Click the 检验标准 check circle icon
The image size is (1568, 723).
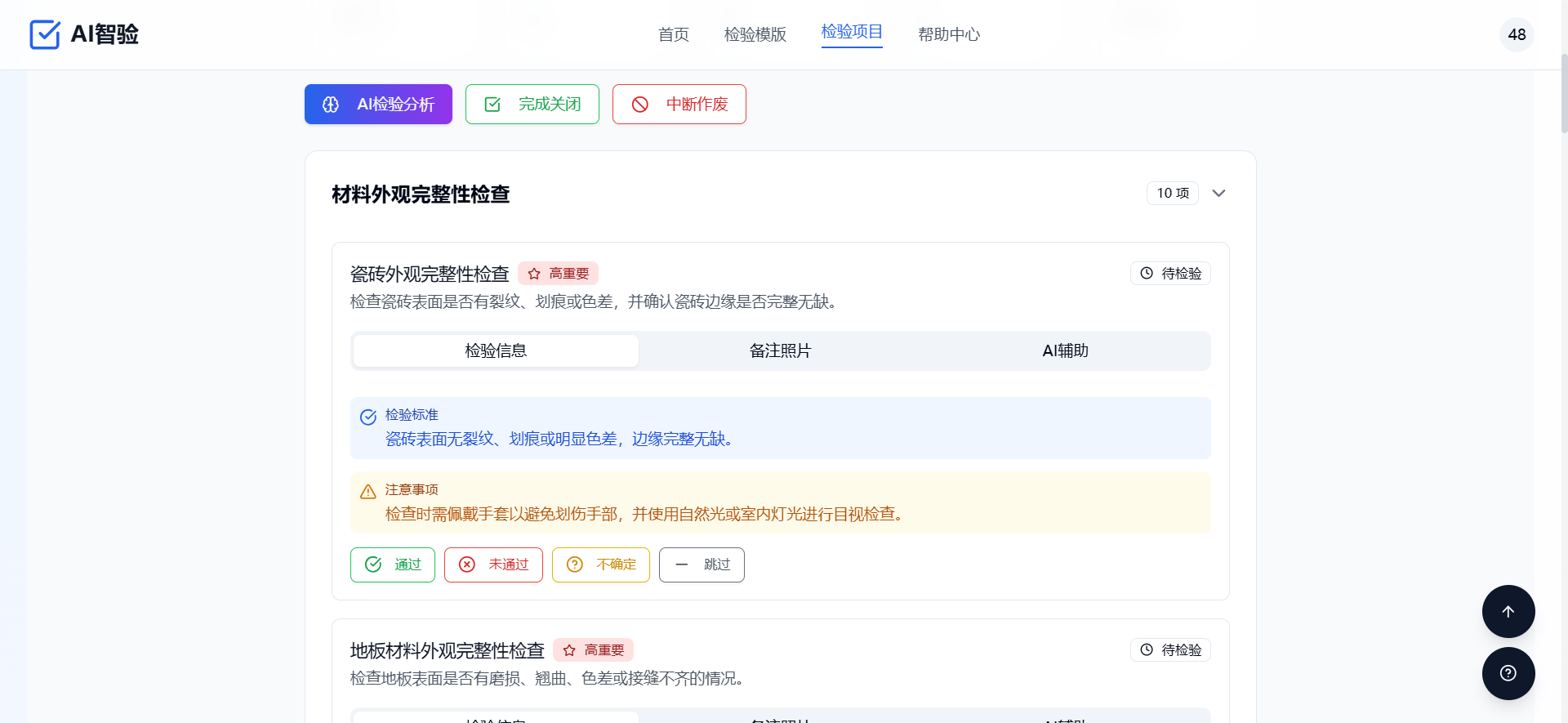coord(368,417)
